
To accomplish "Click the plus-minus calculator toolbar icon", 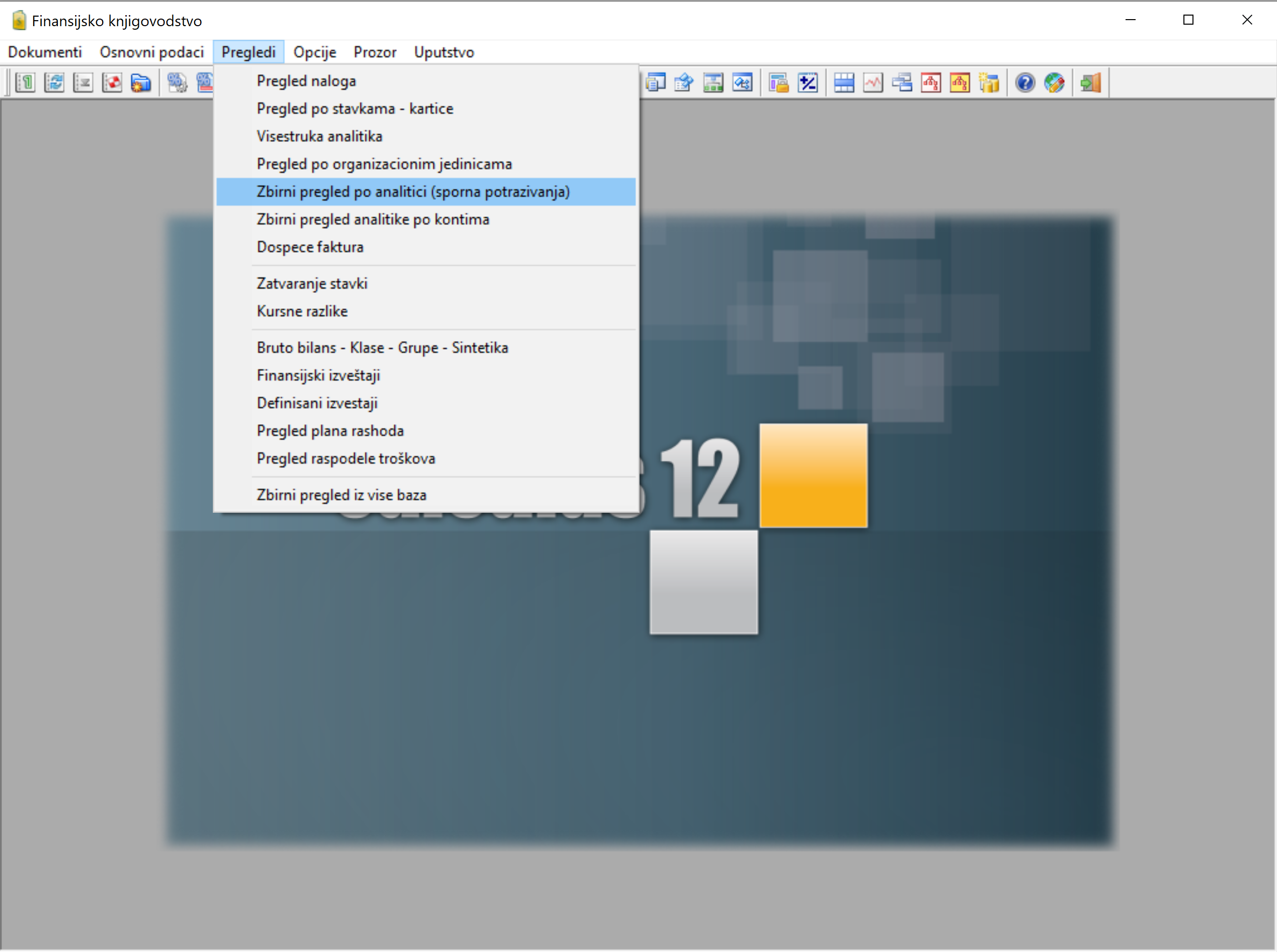I will (x=808, y=83).
